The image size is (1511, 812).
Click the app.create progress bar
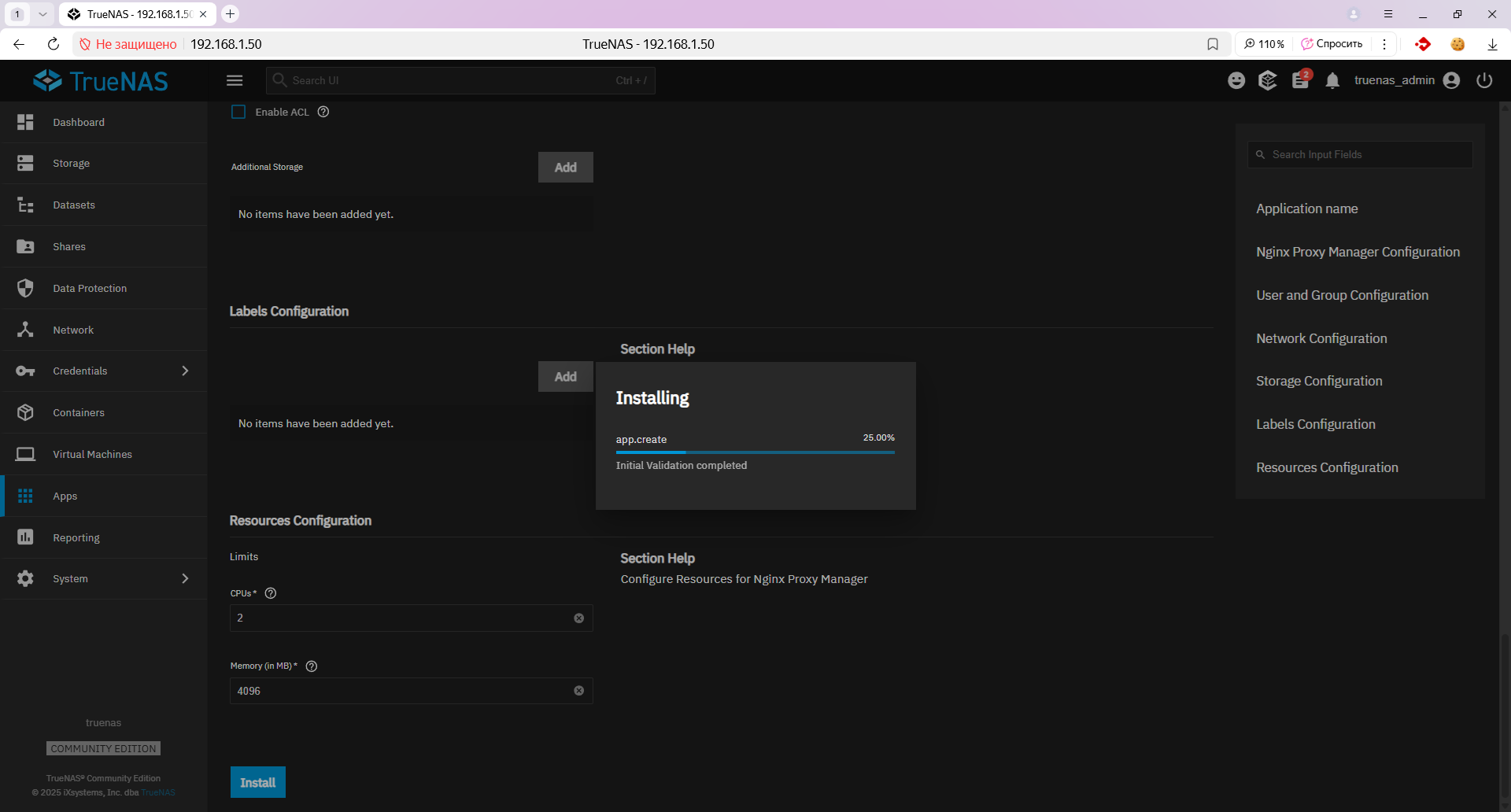click(755, 452)
